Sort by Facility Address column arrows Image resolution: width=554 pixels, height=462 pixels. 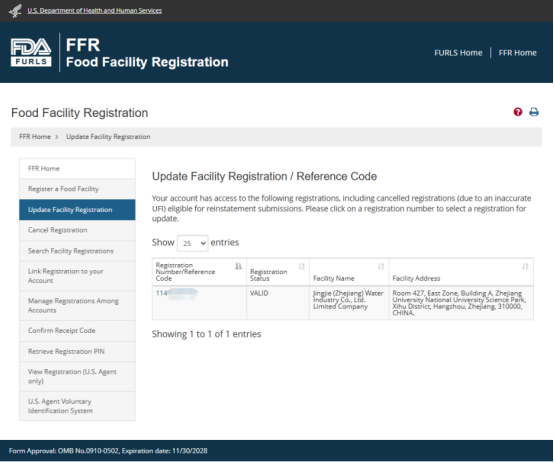[525, 266]
